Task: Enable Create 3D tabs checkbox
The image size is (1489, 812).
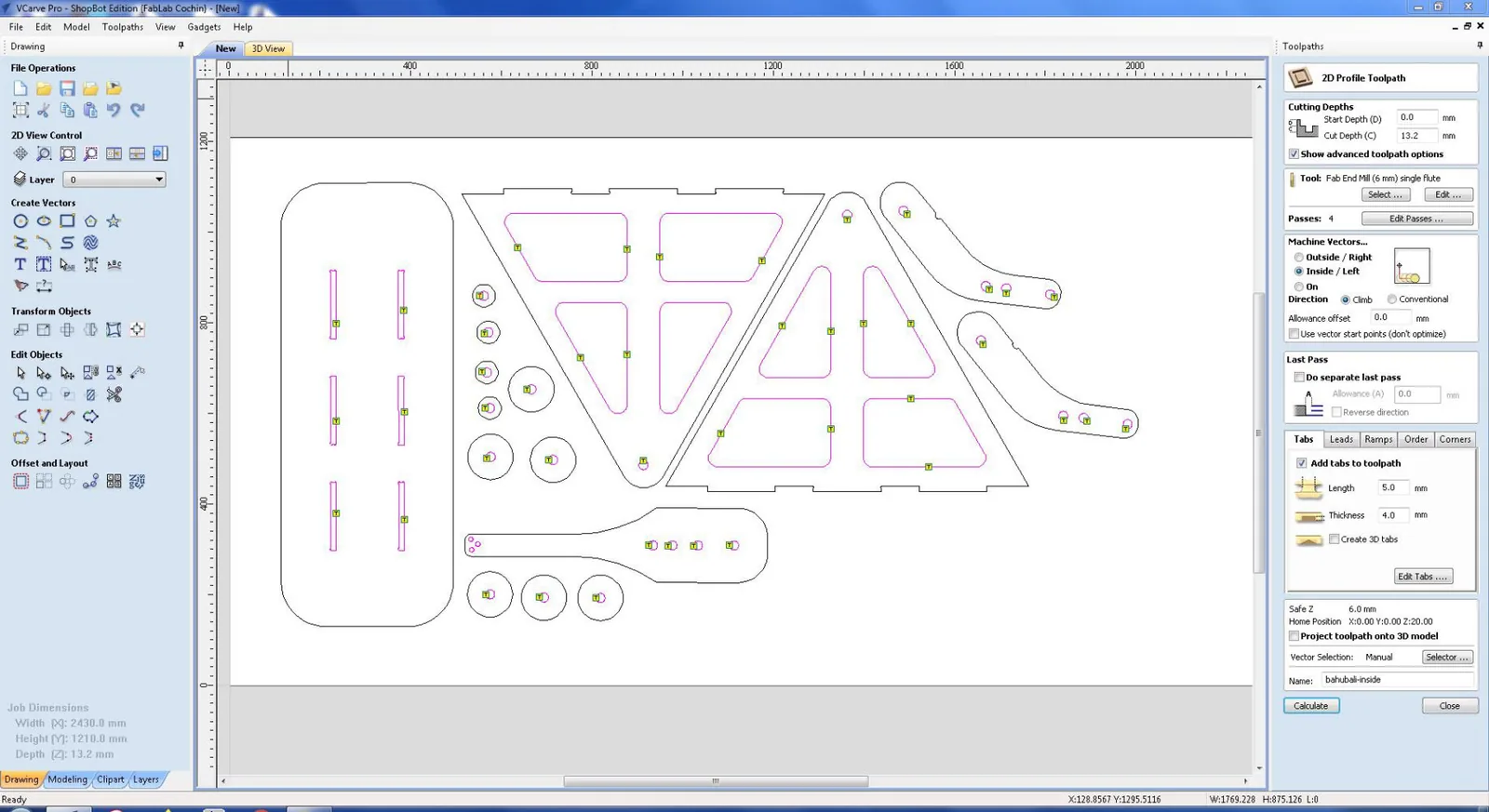Action: coord(1335,539)
